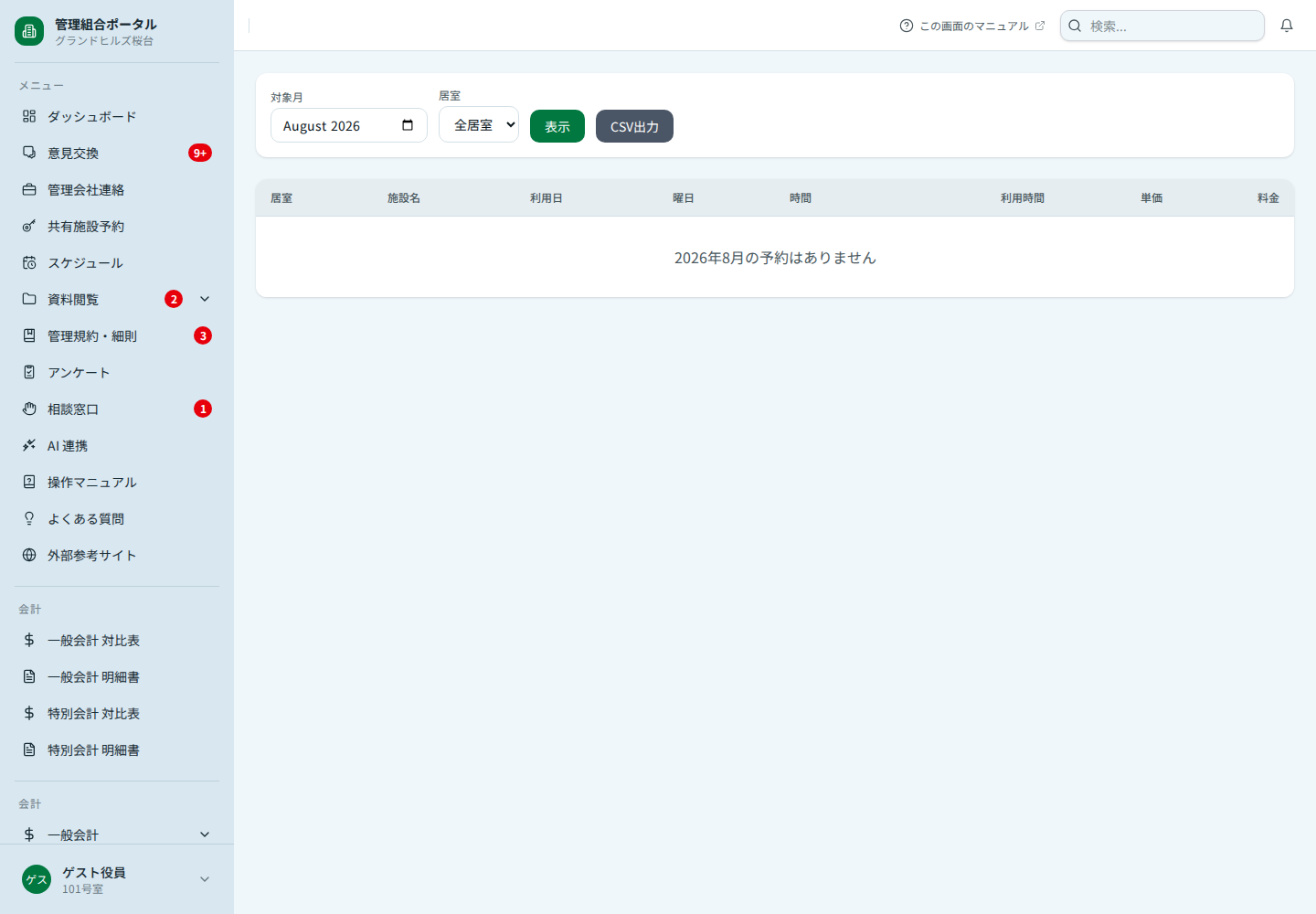
Task: Select the アンケート menu item
Action: click(117, 372)
